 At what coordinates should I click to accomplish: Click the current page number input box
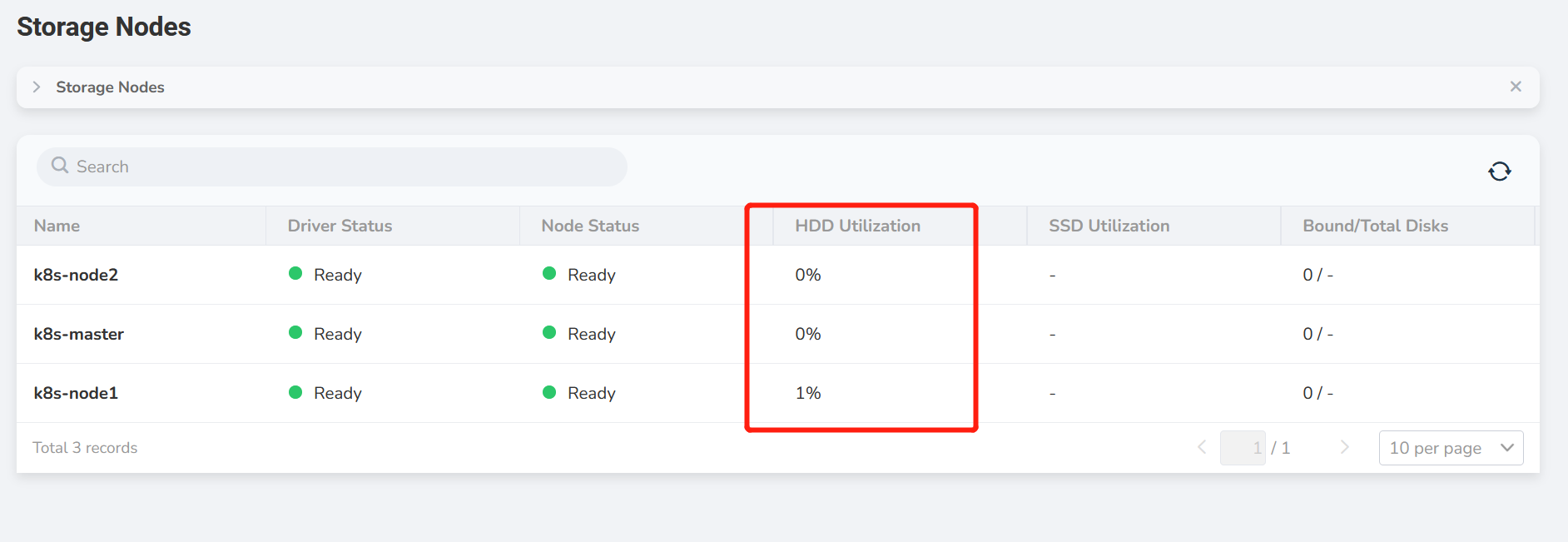[1243, 447]
